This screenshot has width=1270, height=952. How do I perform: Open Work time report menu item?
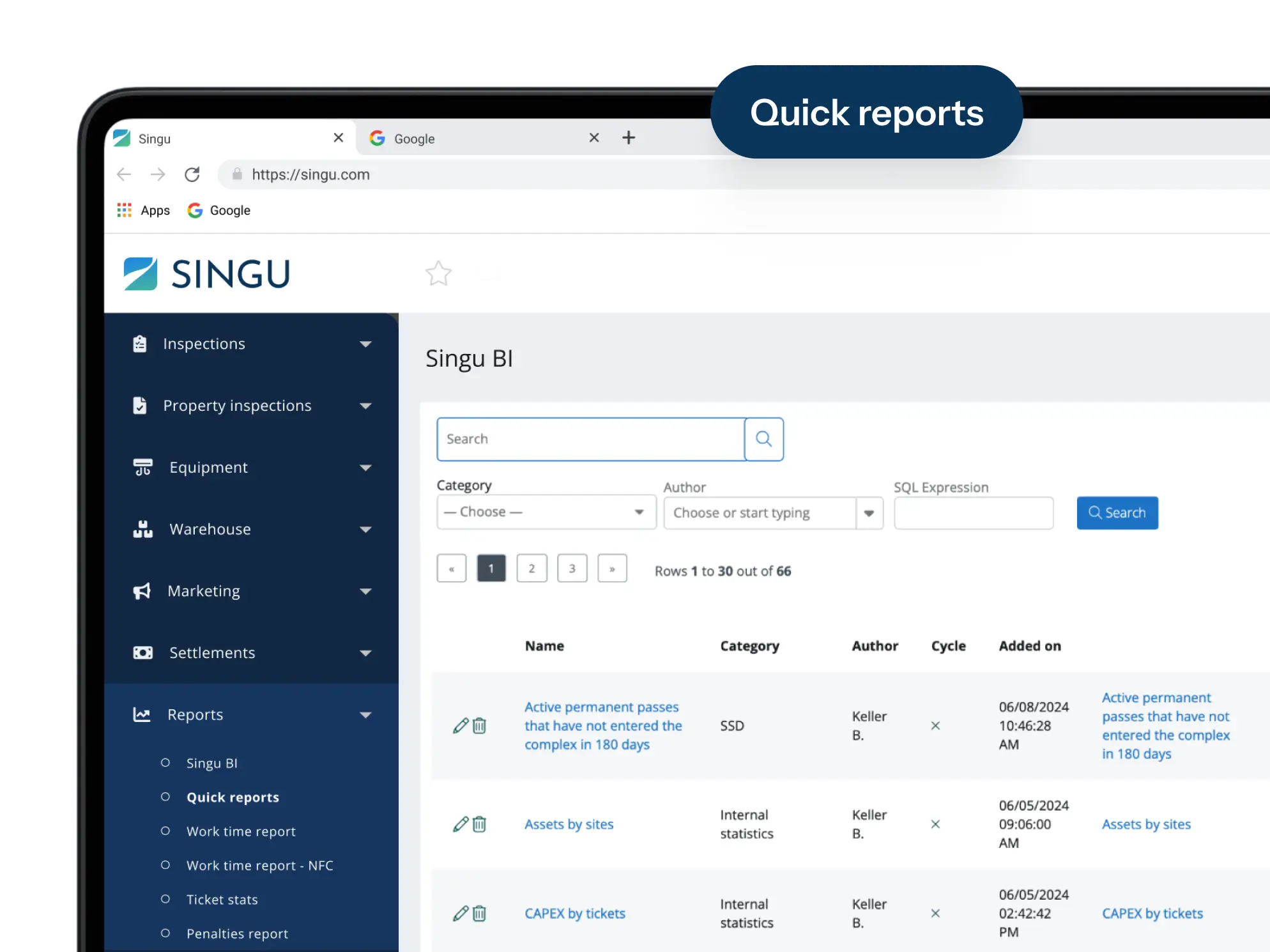click(241, 831)
